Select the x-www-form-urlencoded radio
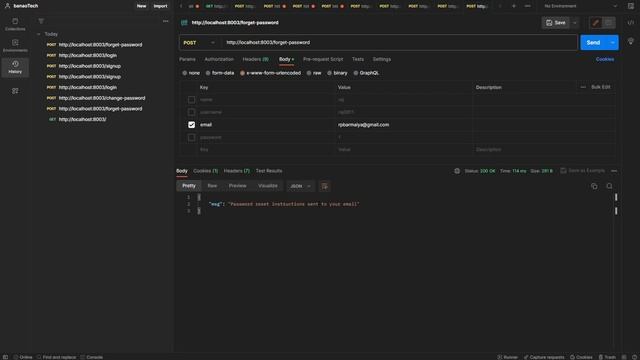This screenshot has width=640, height=360. click(x=242, y=73)
